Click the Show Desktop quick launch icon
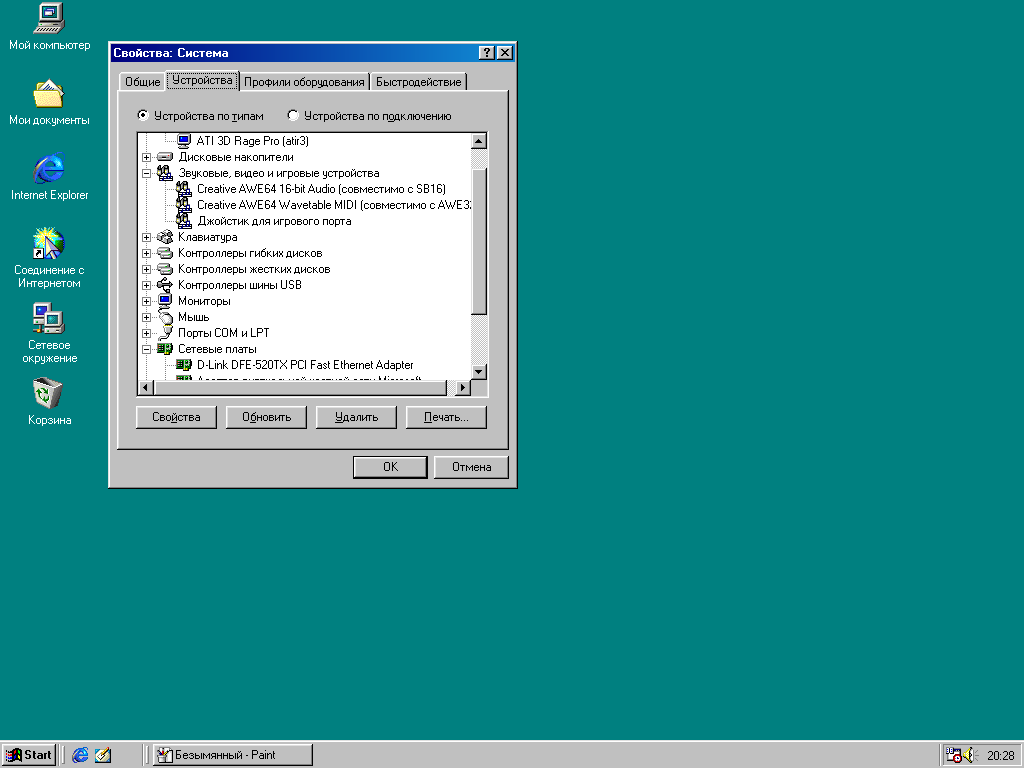The image size is (1024, 768). (103, 755)
